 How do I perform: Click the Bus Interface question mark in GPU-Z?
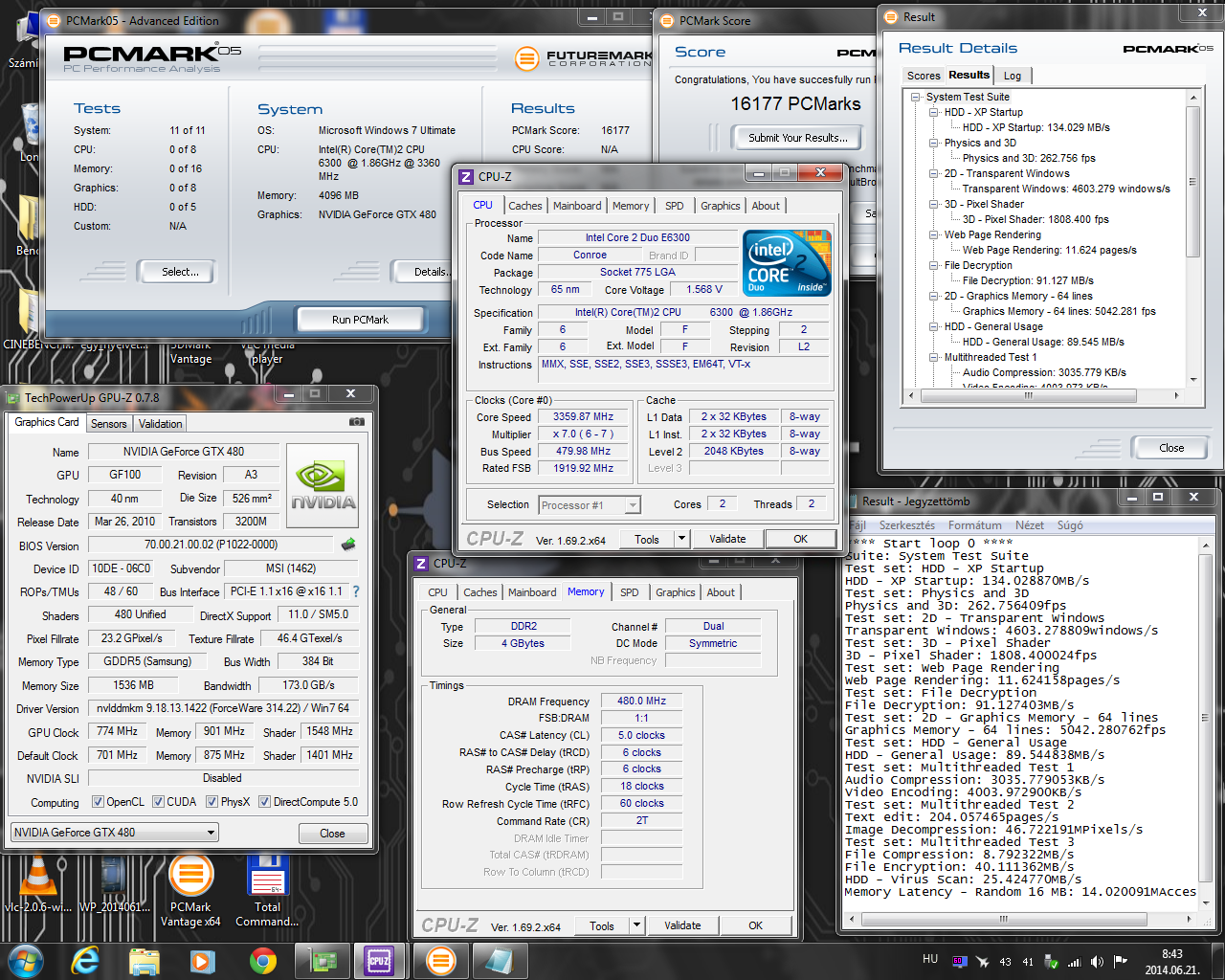click(x=356, y=591)
